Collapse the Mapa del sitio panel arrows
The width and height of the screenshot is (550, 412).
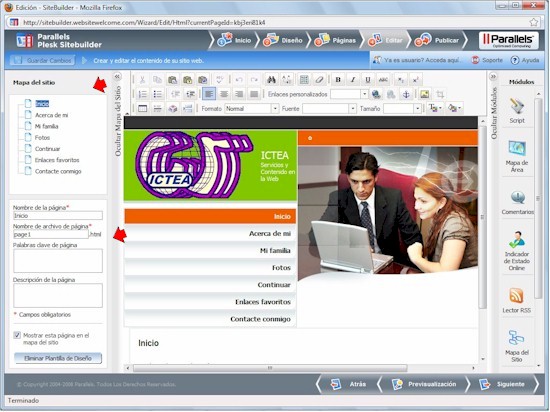pyautogui.click(x=118, y=76)
